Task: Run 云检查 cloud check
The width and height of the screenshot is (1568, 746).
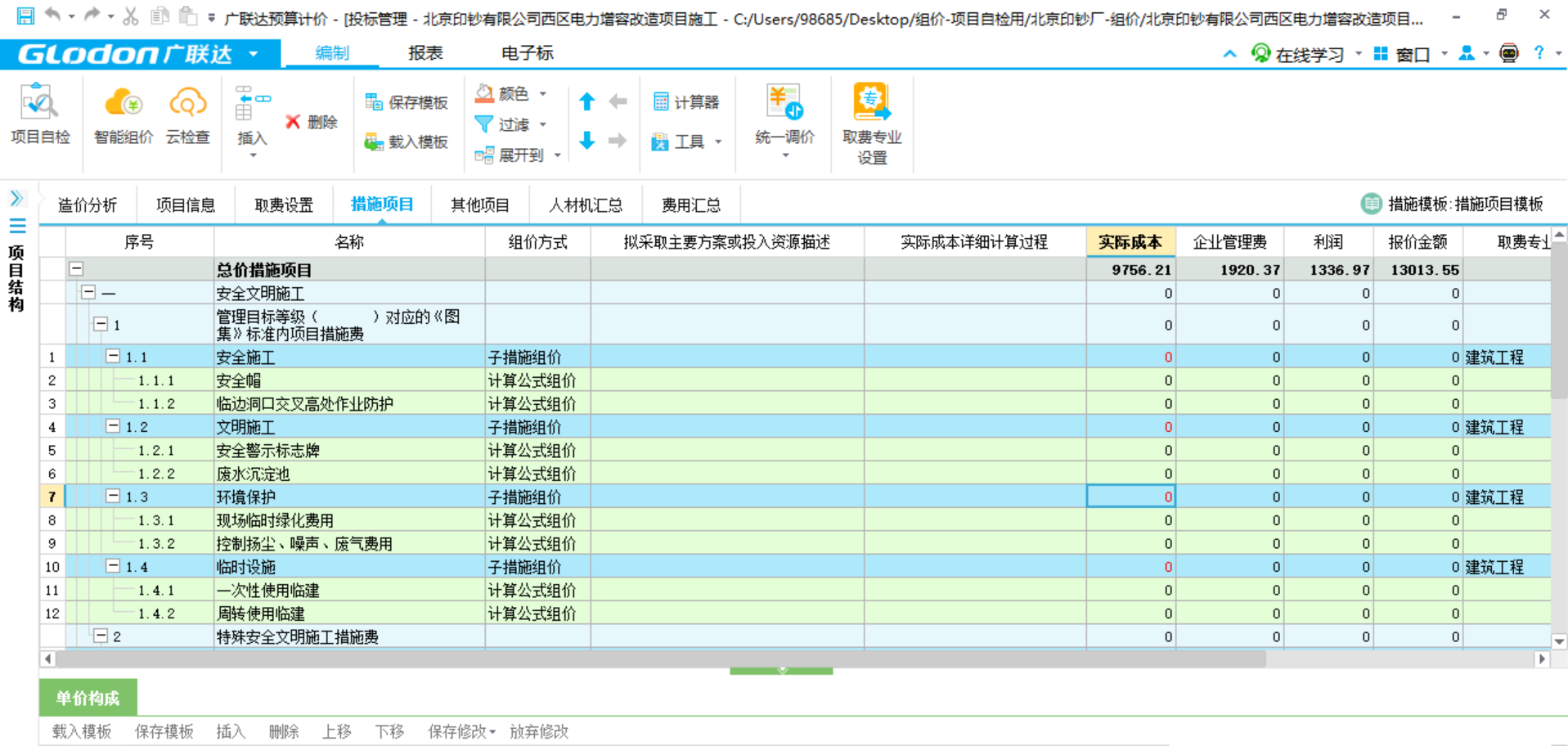Action: [x=188, y=115]
